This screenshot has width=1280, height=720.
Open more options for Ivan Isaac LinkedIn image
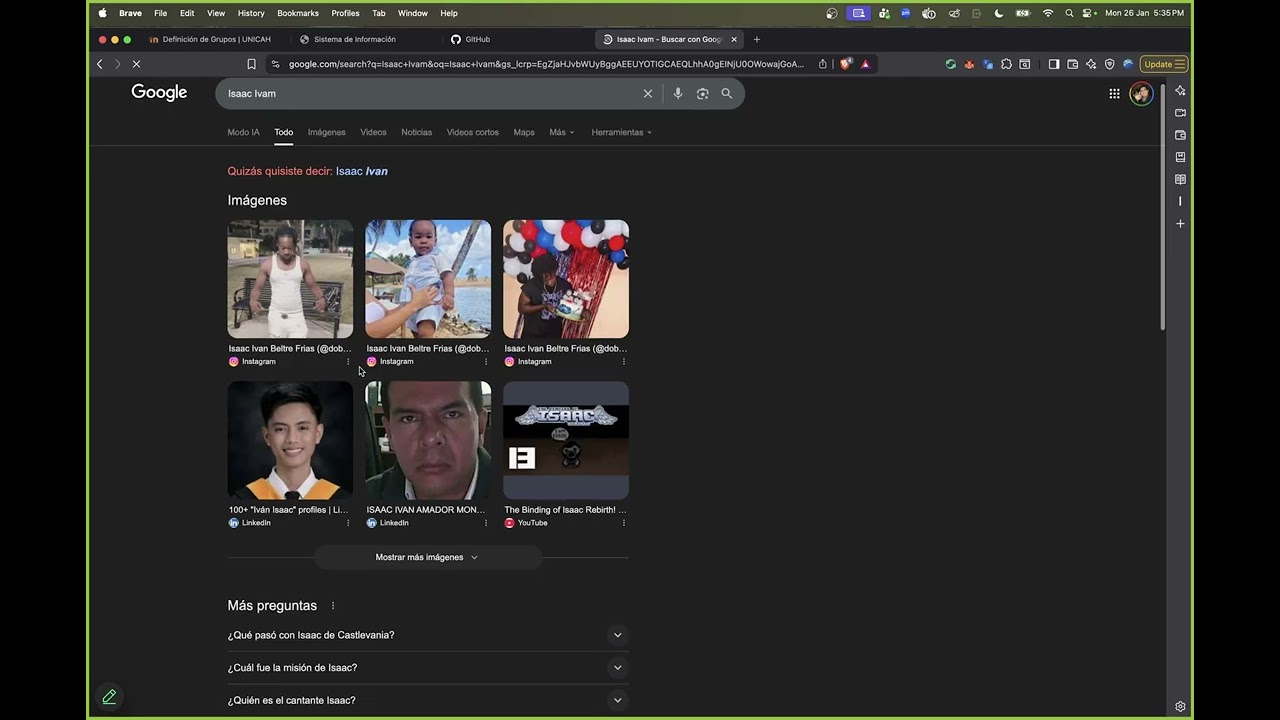coord(348,523)
